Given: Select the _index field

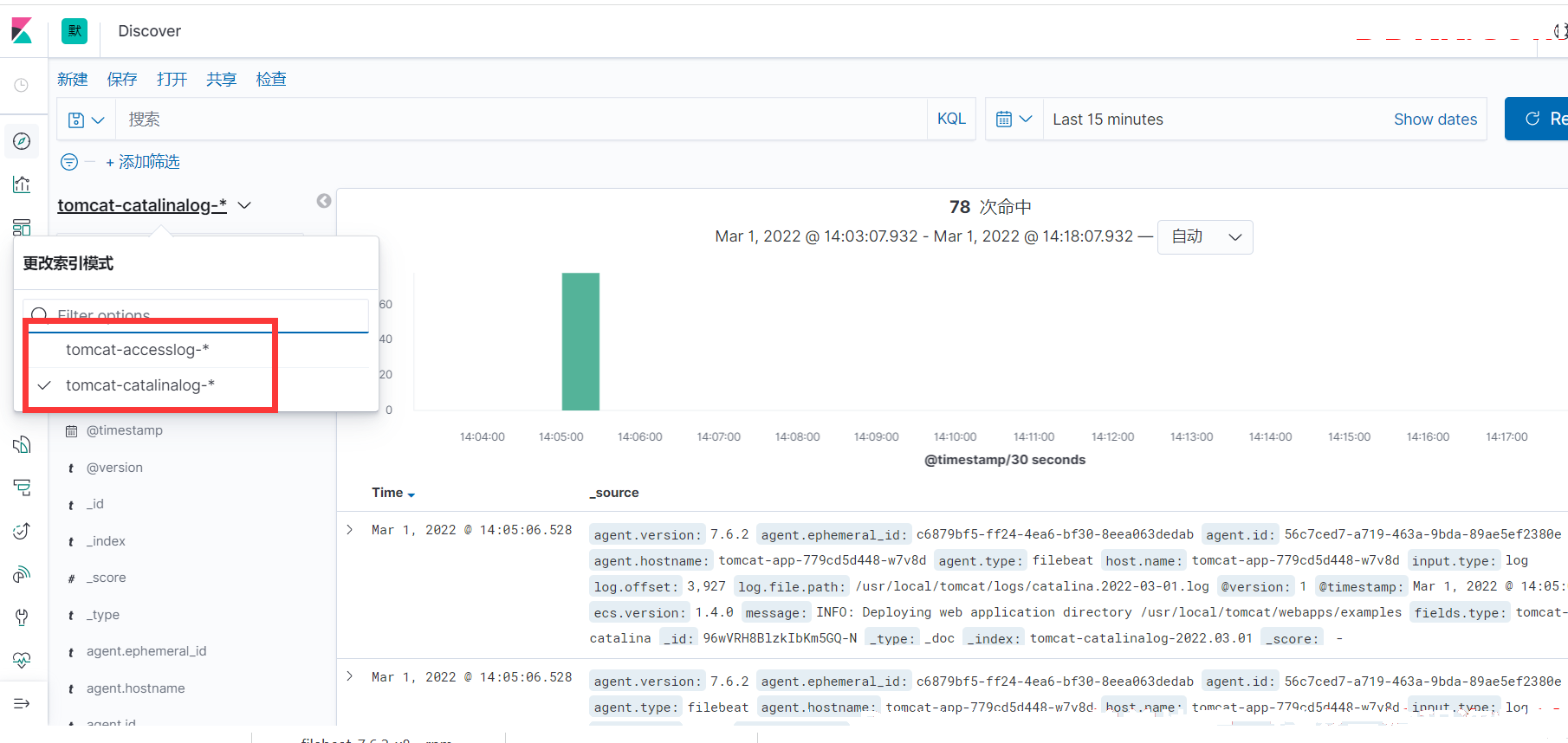Looking at the screenshot, I should click(x=106, y=541).
